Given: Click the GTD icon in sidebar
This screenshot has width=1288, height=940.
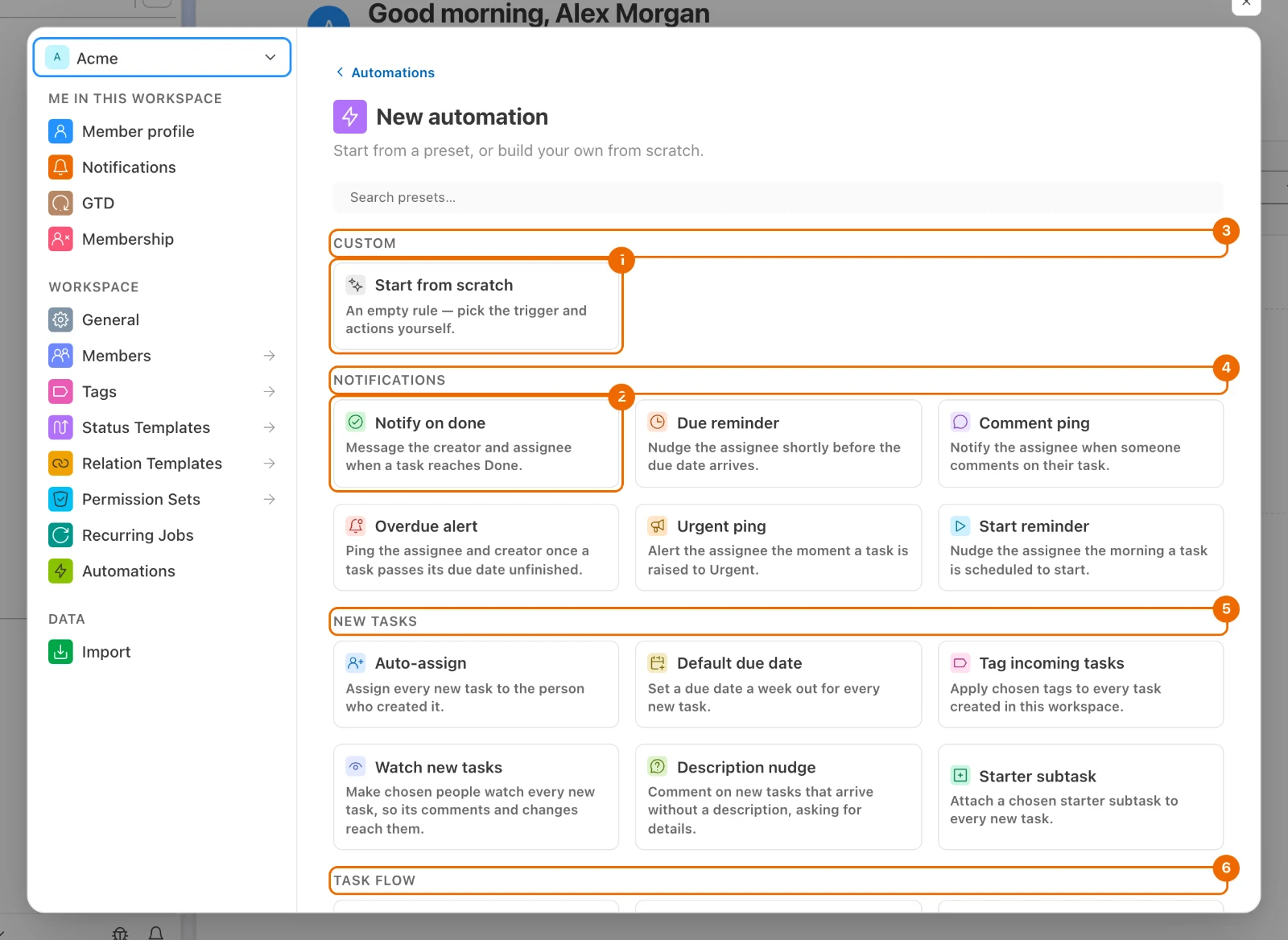Looking at the screenshot, I should (x=60, y=203).
